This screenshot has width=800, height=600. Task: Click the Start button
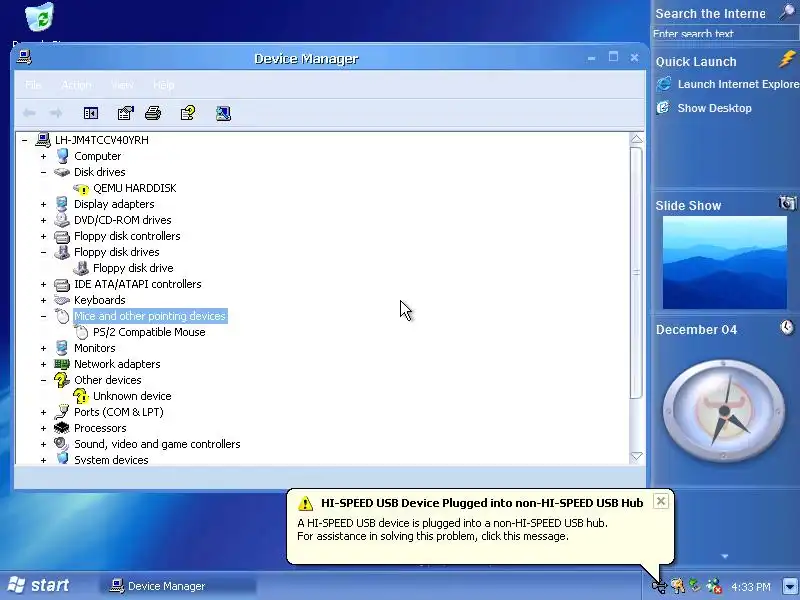click(39, 585)
